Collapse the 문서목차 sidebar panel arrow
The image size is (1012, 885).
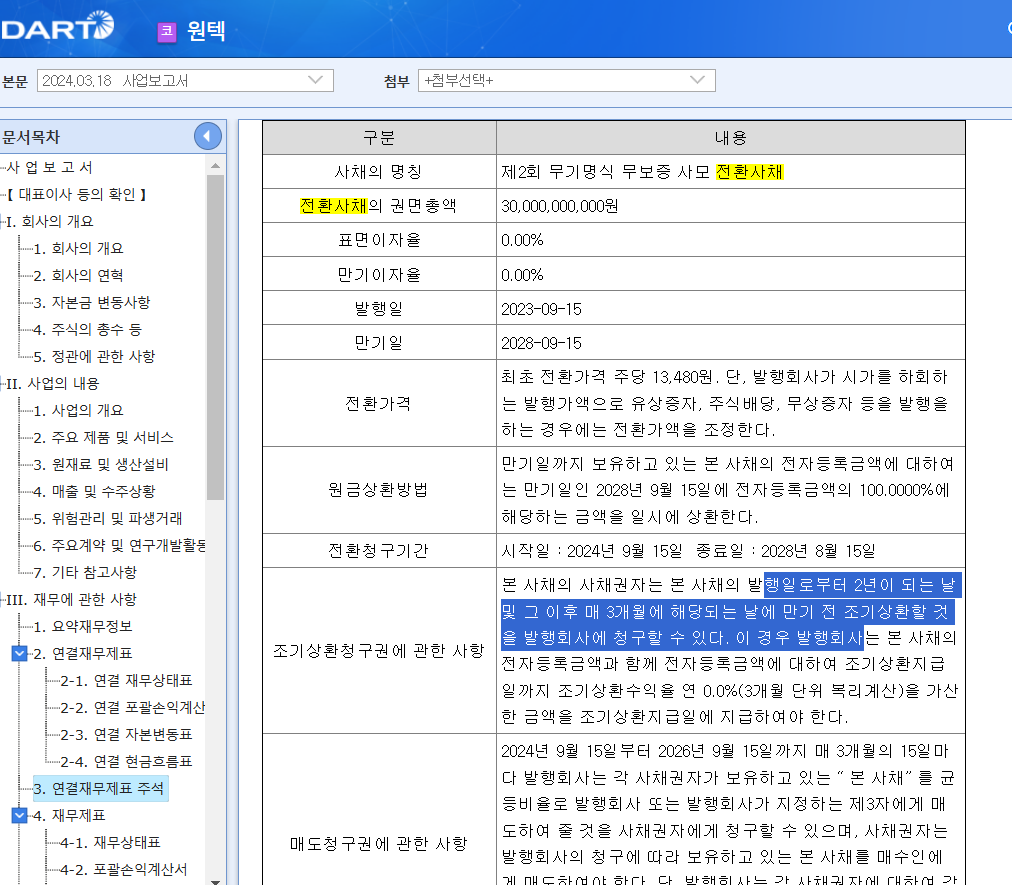coord(208,135)
